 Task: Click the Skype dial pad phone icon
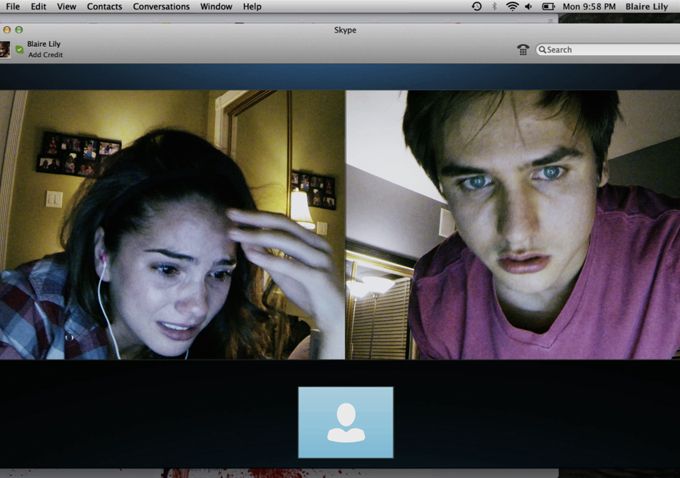click(523, 49)
